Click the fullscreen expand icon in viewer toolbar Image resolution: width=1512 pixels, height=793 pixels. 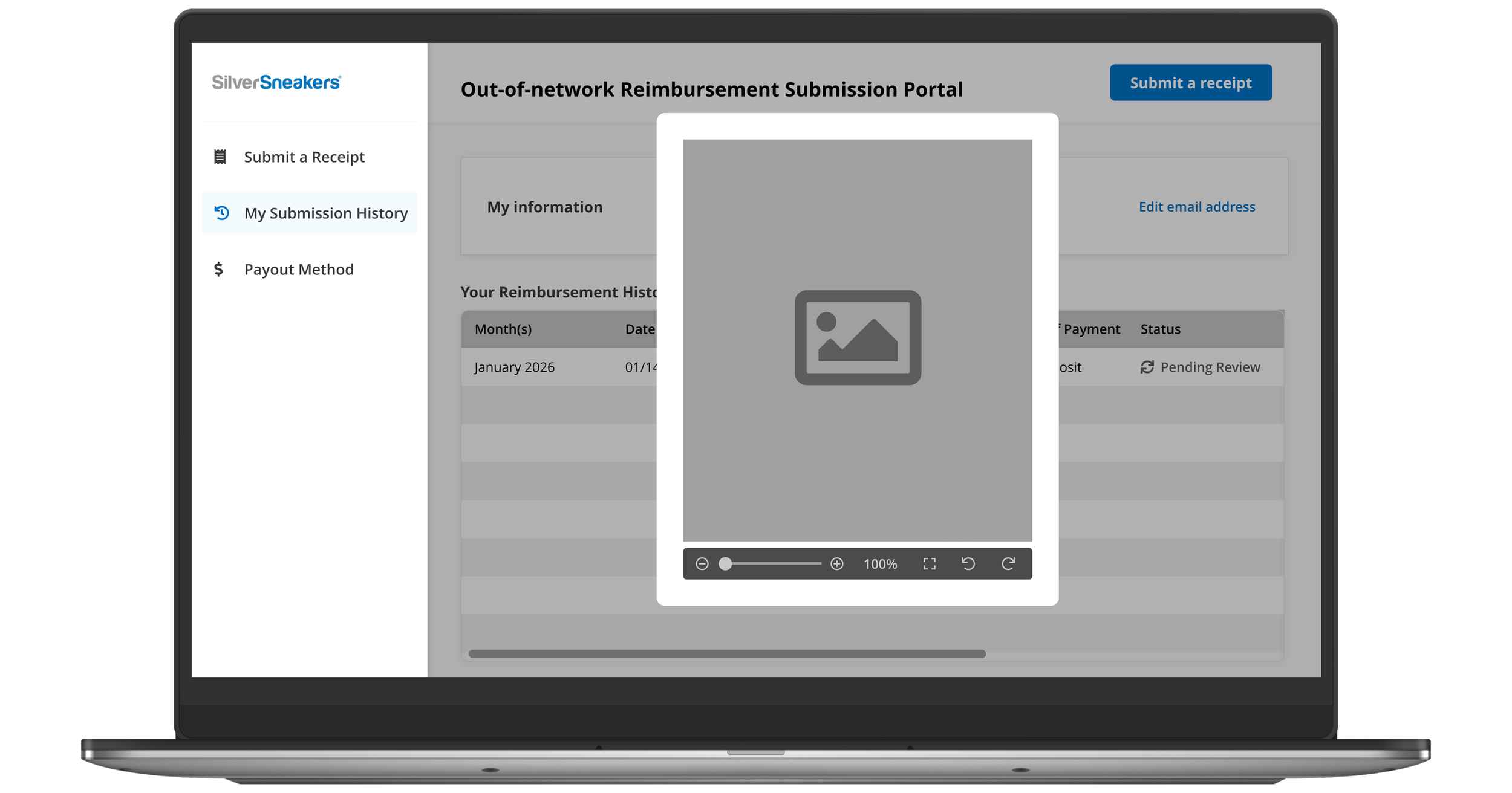(x=930, y=564)
